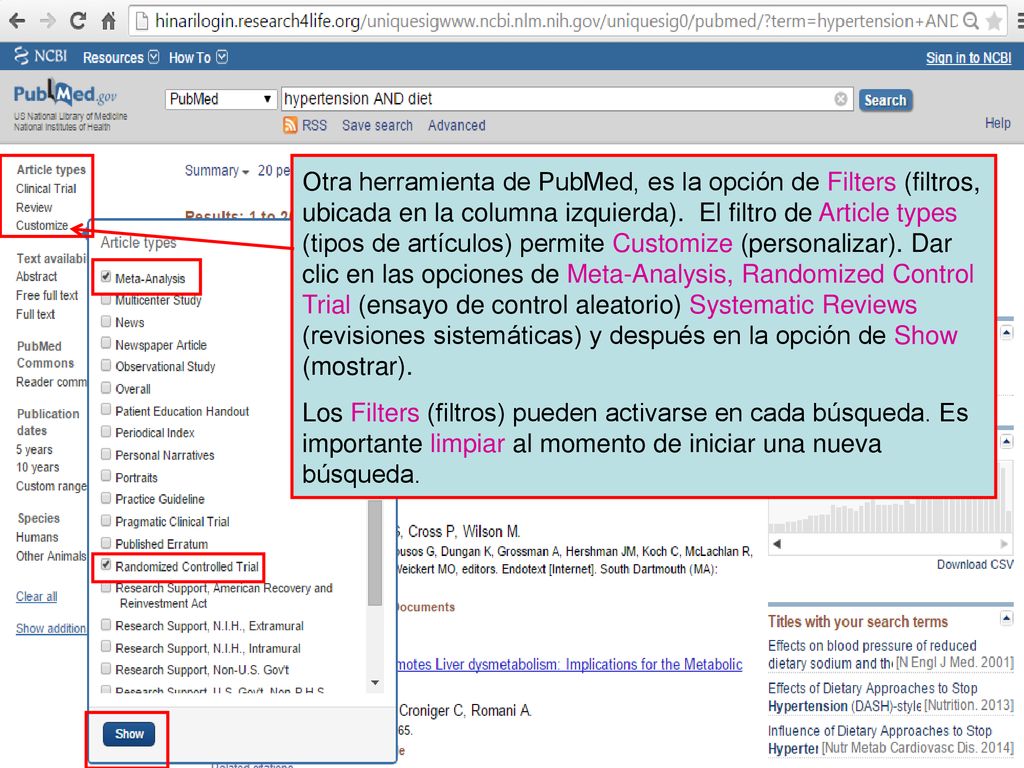This screenshot has height=768, width=1024.
Task: Open the Summary display format dropdown
Action: pos(216,171)
